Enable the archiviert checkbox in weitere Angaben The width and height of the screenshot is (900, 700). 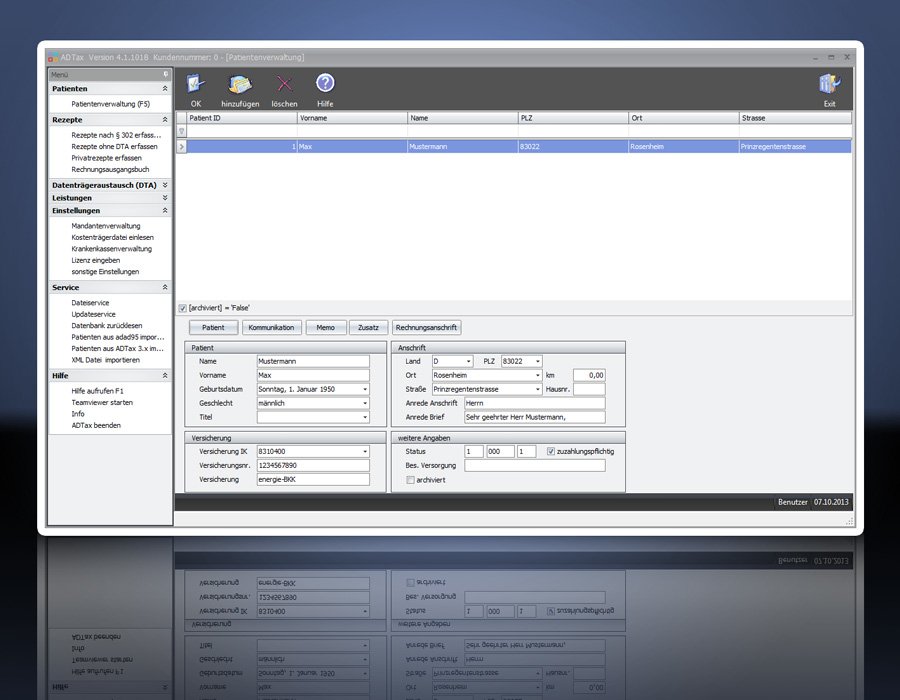[x=410, y=480]
